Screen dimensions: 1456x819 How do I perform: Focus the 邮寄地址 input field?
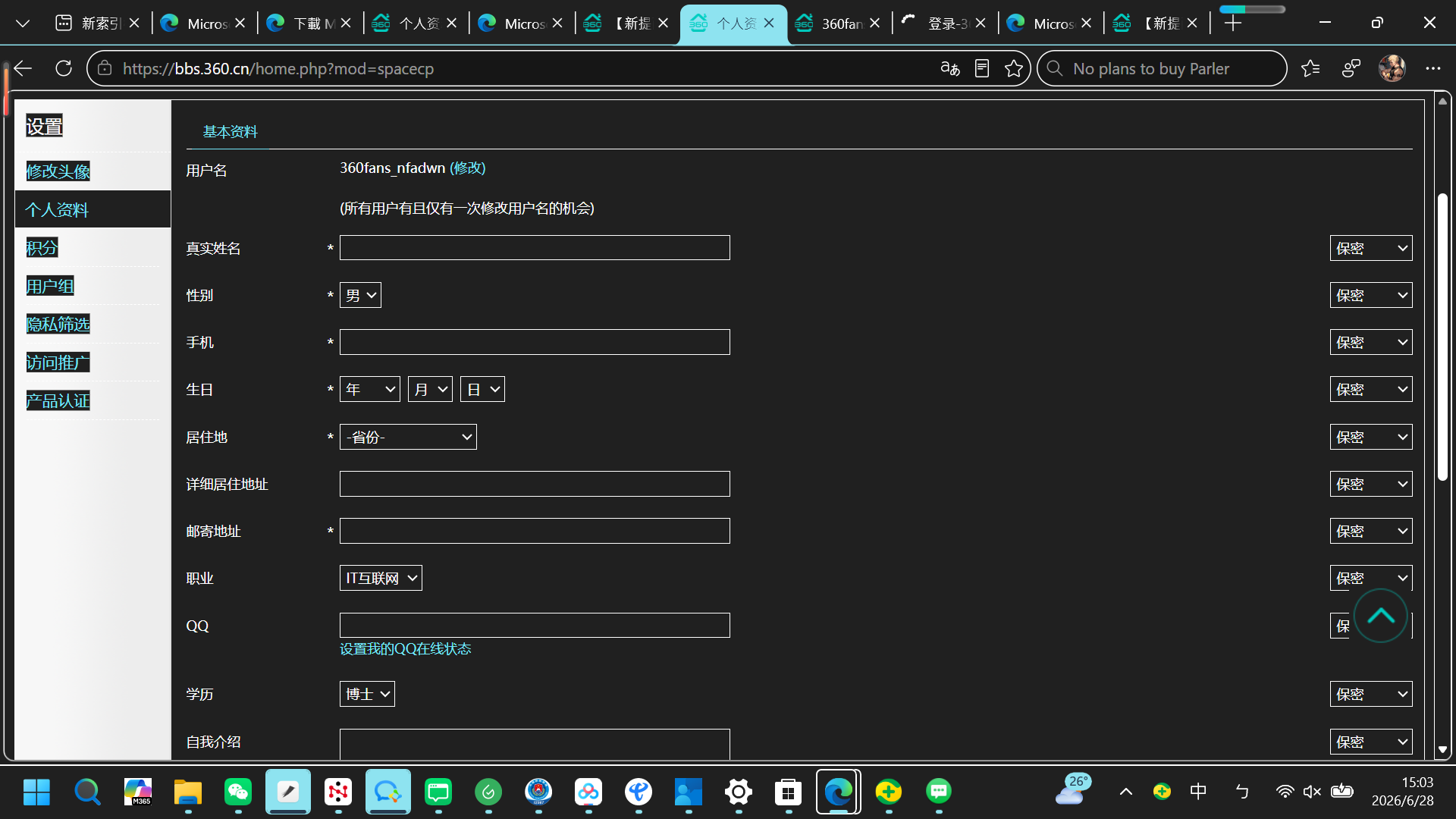pyautogui.click(x=535, y=531)
